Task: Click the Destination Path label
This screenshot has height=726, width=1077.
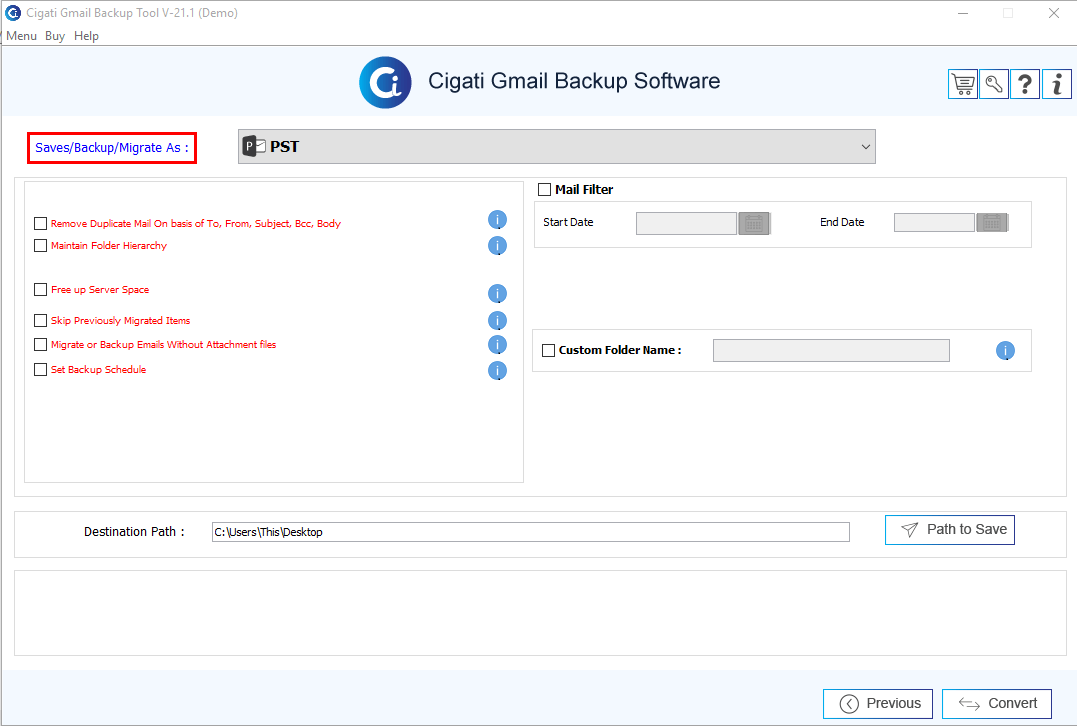Action: (x=134, y=532)
